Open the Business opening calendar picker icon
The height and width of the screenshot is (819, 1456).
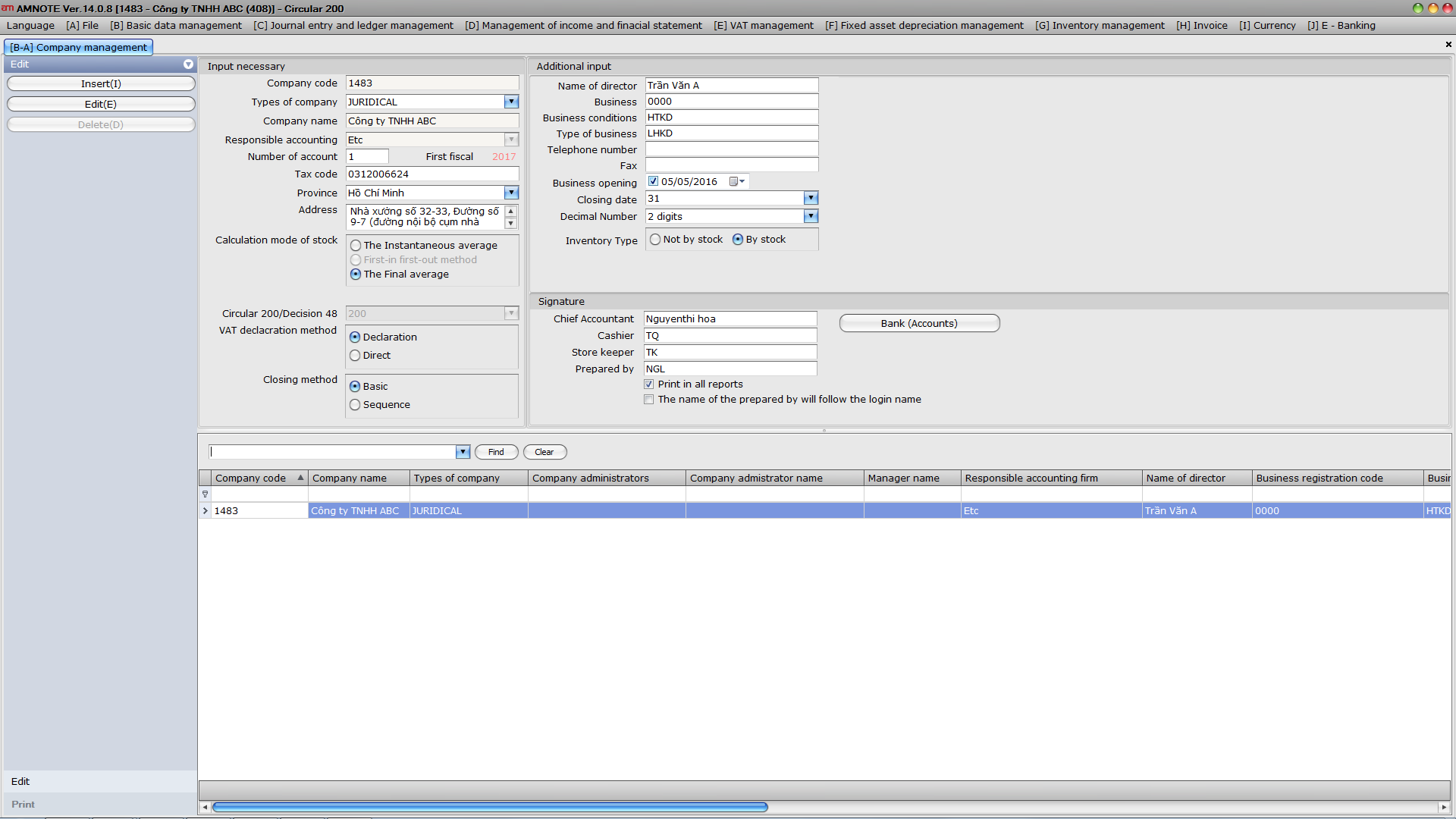click(736, 182)
